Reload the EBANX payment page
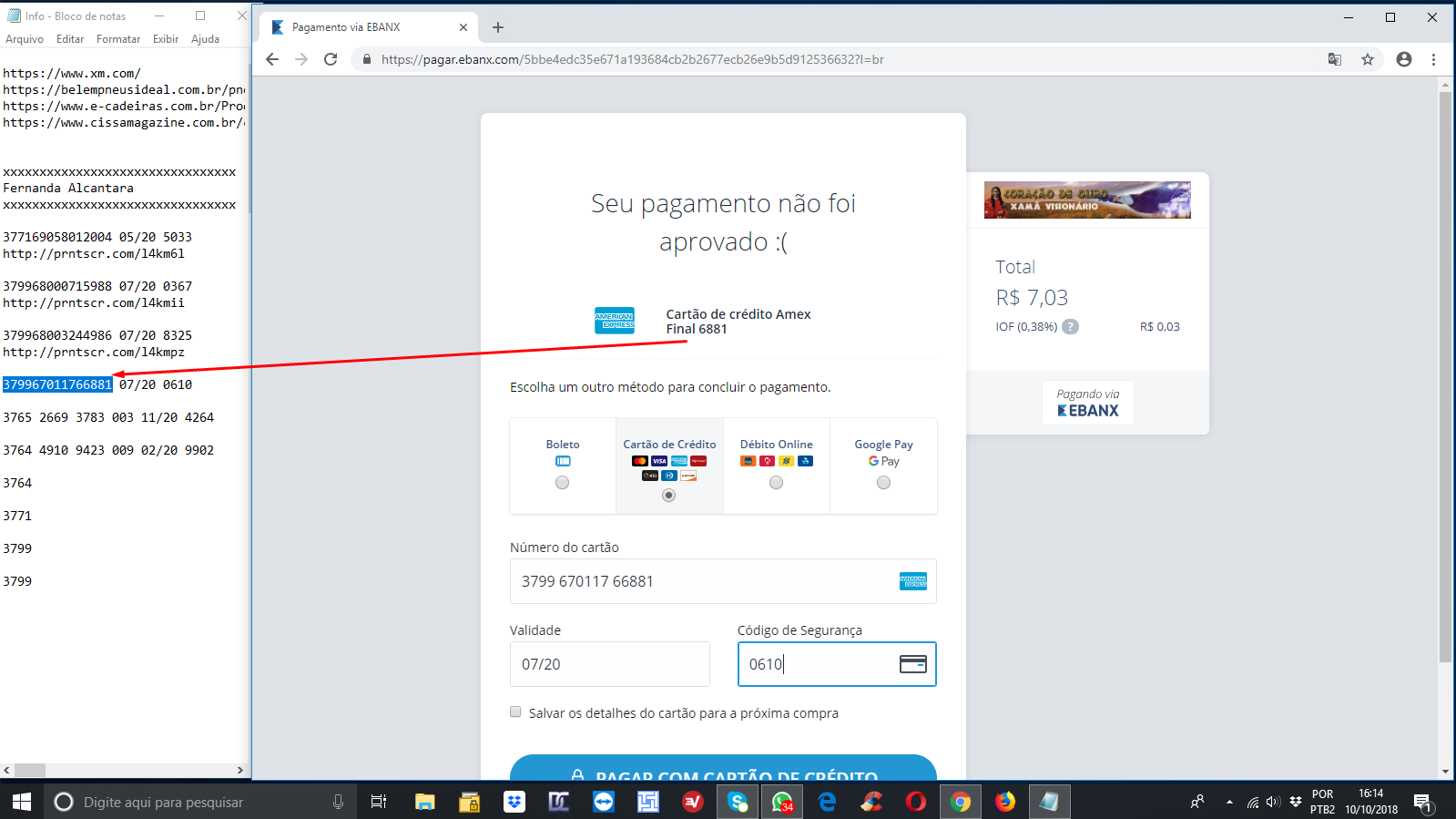This screenshot has height=819, width=1456. click(x=331, y=59)
